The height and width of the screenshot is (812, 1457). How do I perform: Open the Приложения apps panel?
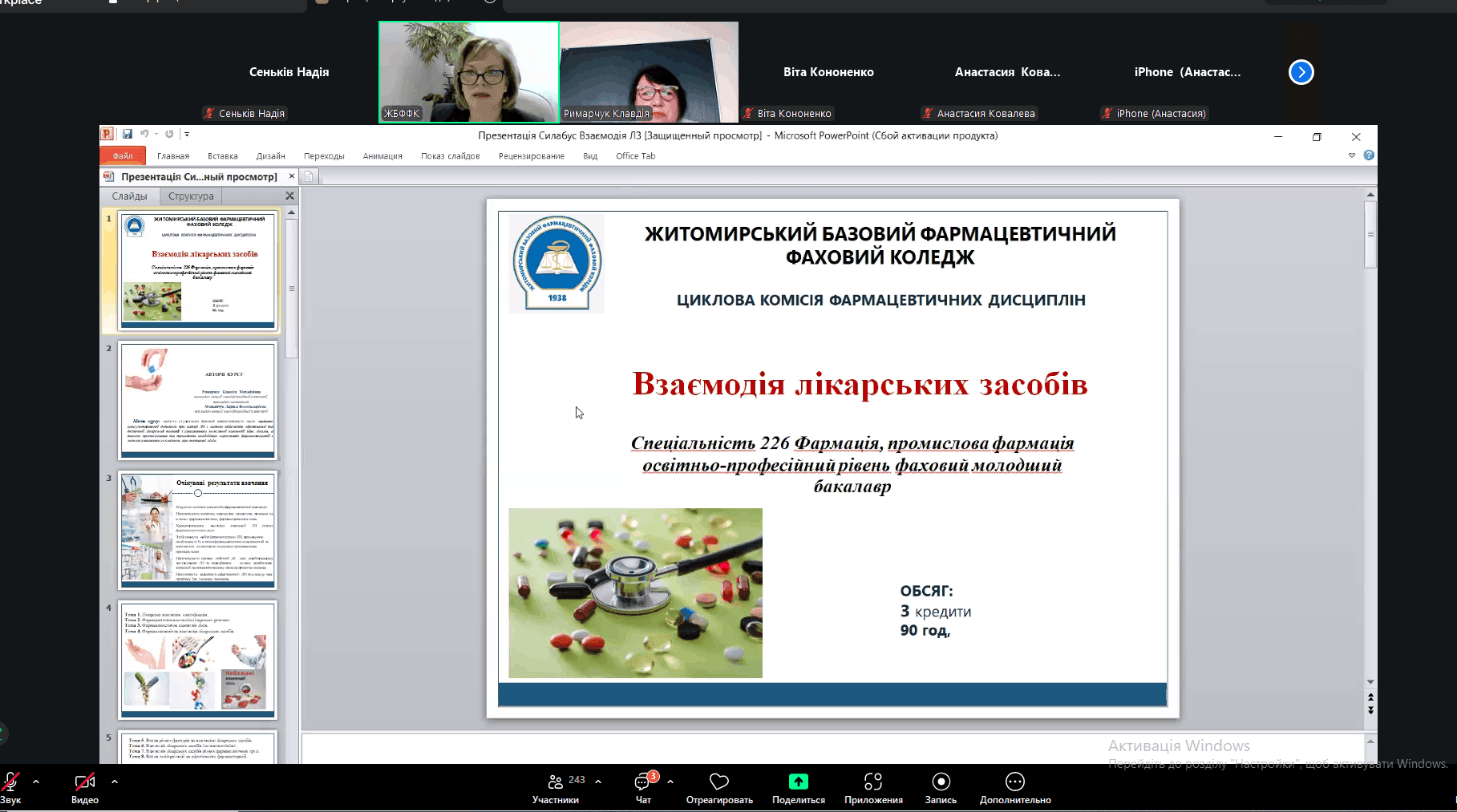point(873,788)
